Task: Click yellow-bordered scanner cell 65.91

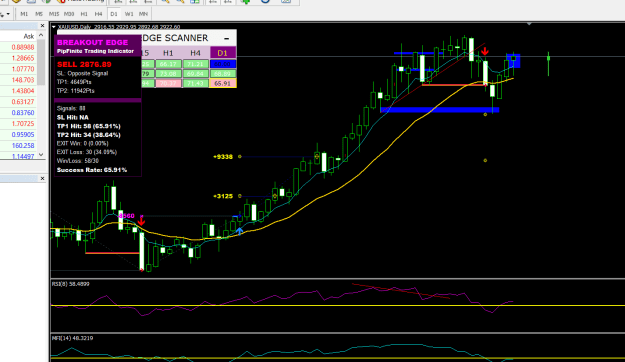Action: 223,83
